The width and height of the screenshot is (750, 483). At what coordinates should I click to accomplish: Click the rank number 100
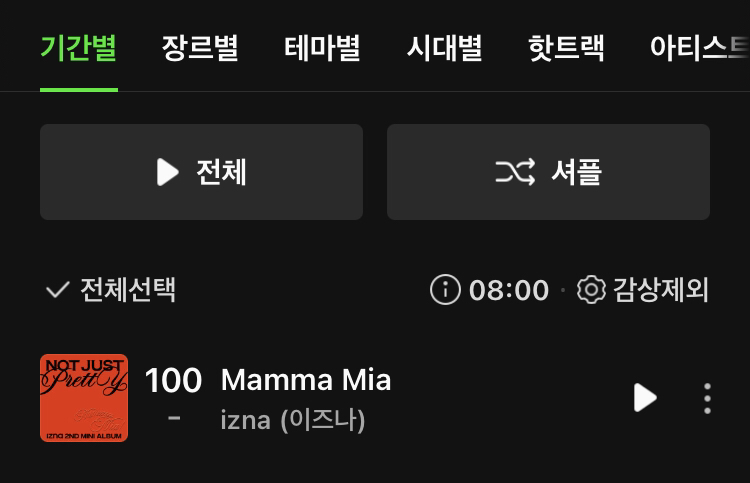[173, 380]
